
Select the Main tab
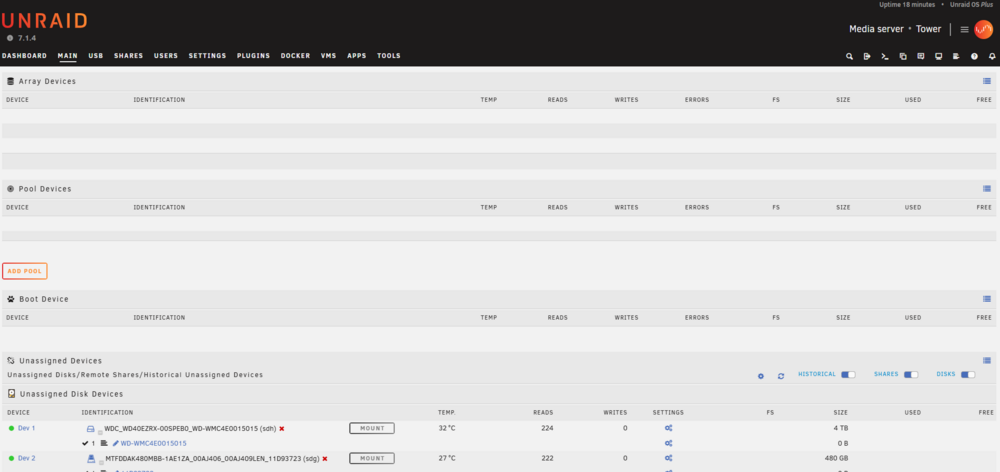point(68,56)
